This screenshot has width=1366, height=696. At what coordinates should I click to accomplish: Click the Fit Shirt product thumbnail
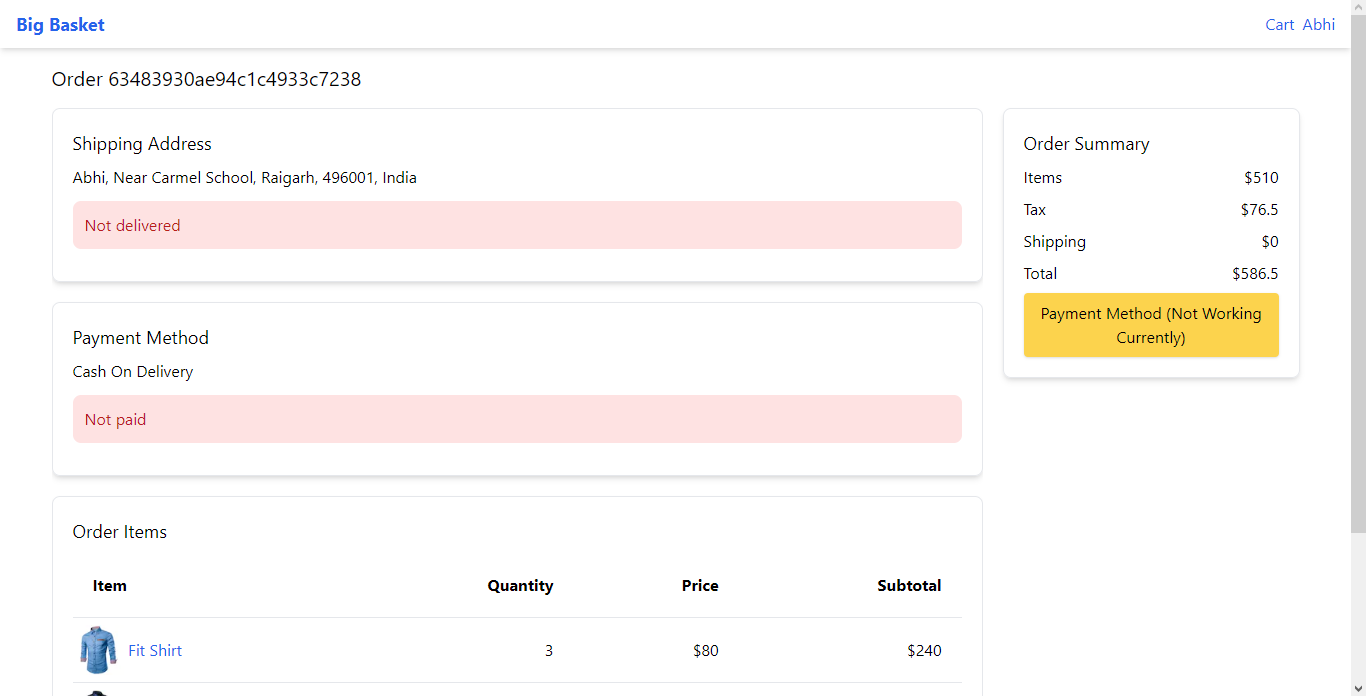pyautogui.click(x=97, y=650)
